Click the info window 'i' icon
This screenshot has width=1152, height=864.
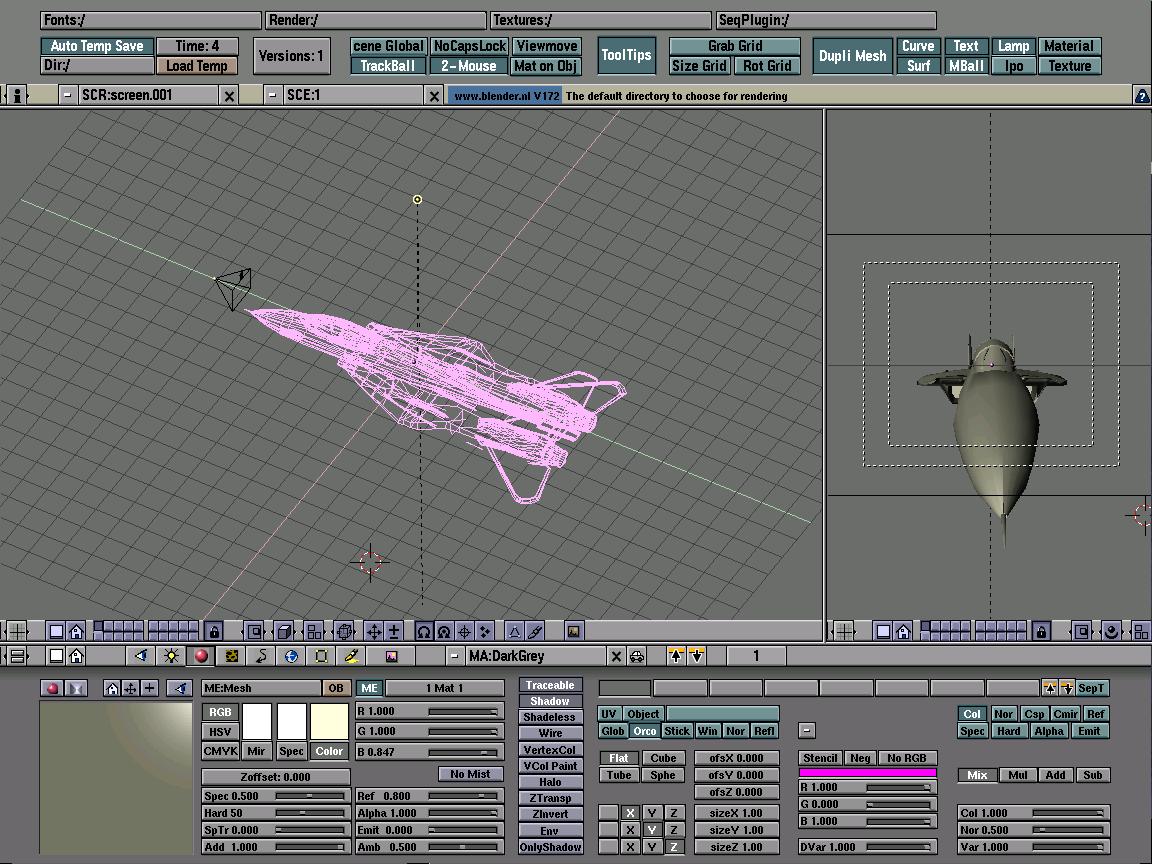tap(17, 95)
